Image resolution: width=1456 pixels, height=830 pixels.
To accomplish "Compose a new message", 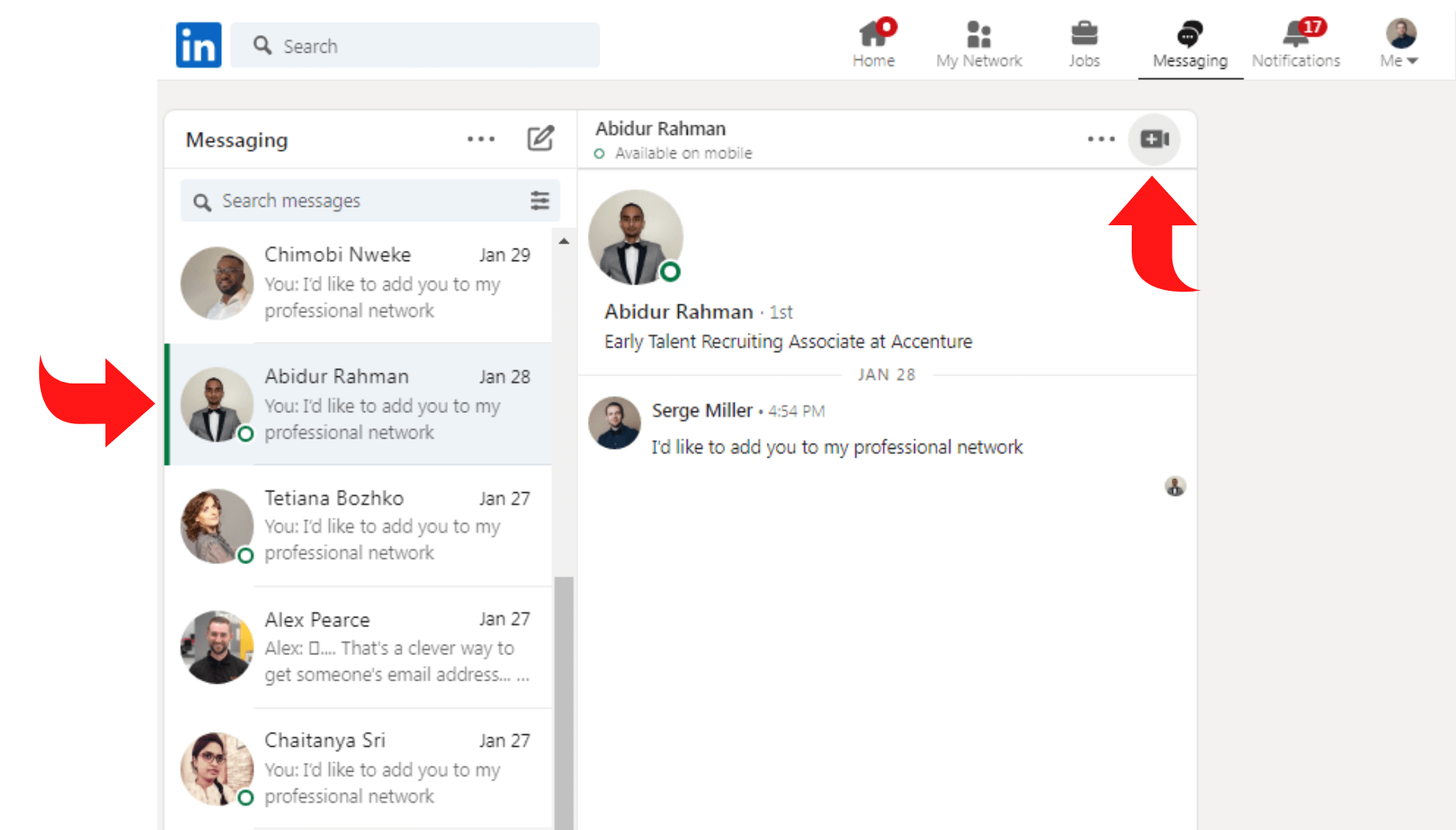I will [541, 138].
